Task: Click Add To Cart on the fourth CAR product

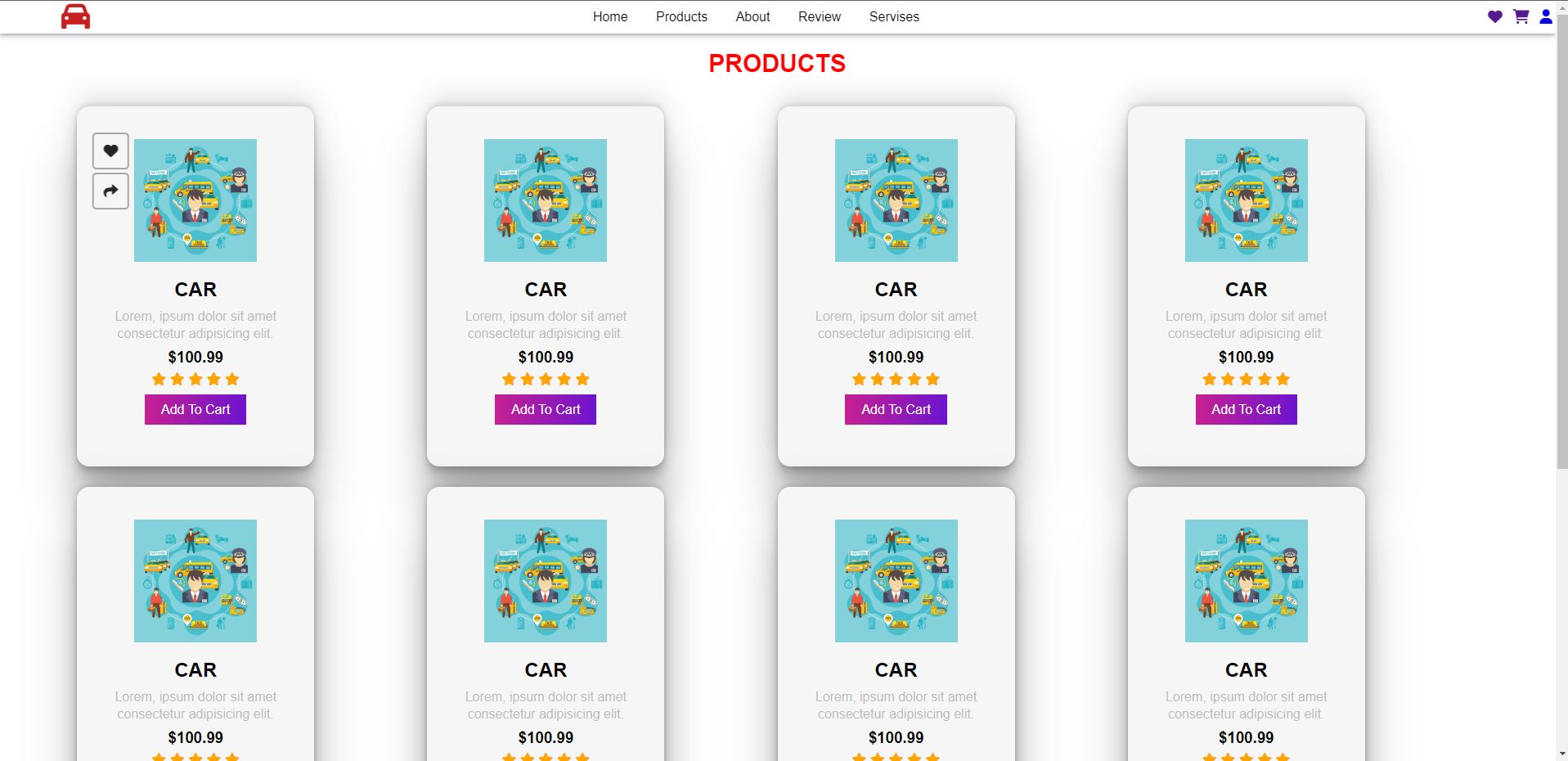Action: (1246, 409)
